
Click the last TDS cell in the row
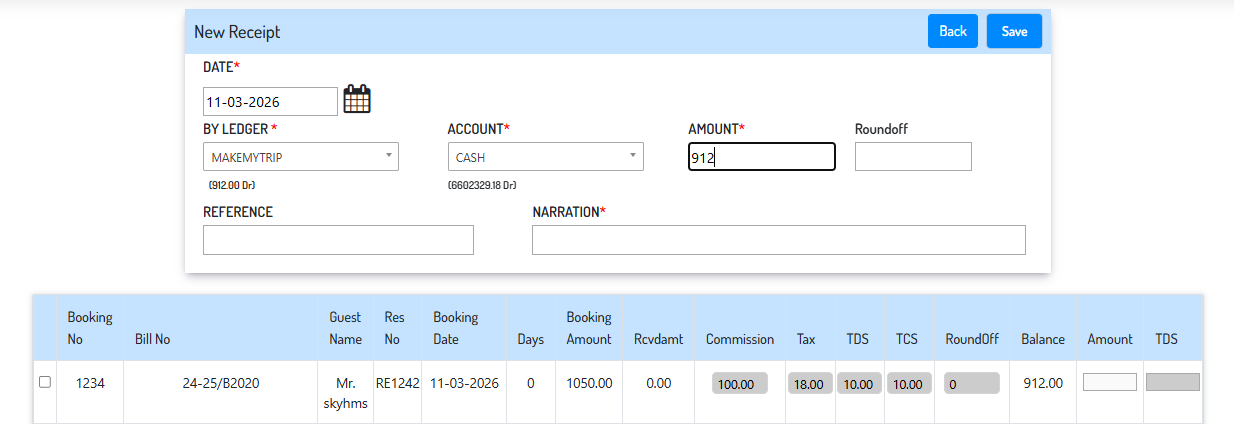(x=1172, y=382)
